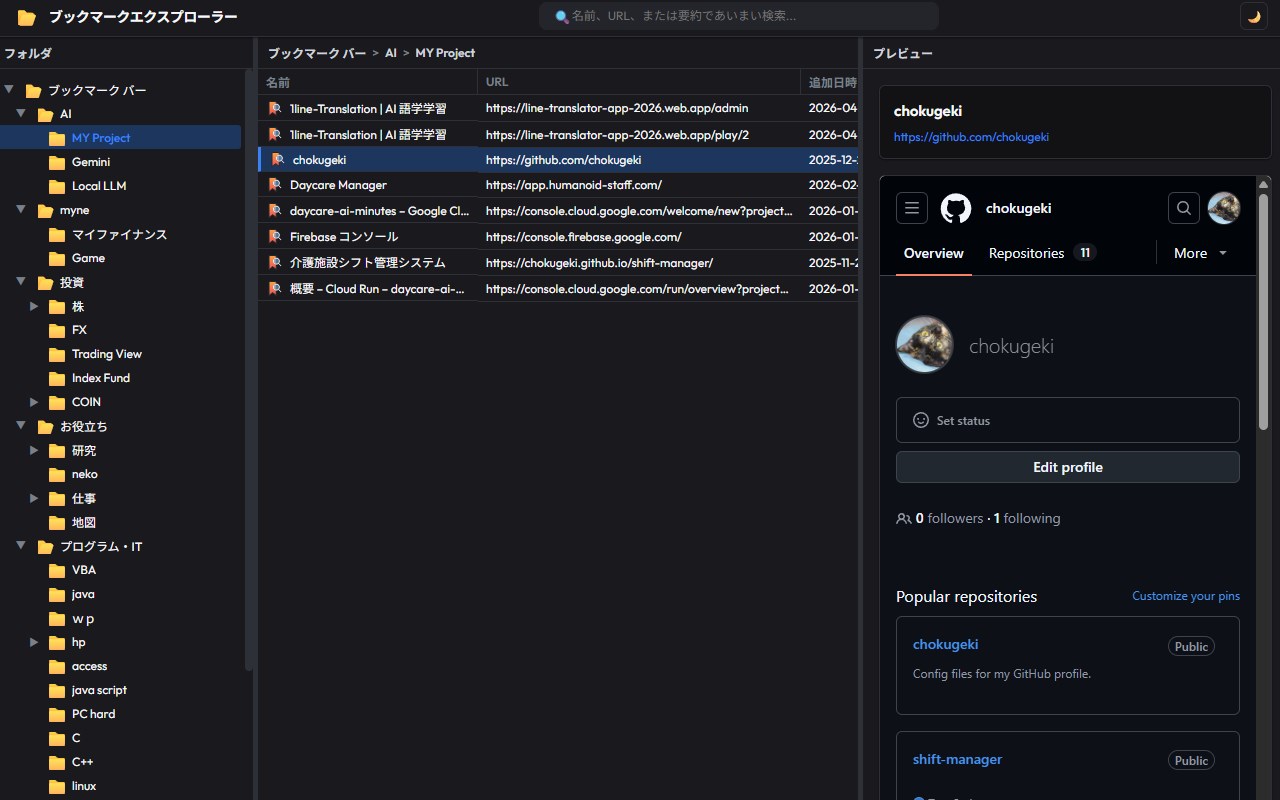Expand the 研究 folder

(33, 450)
